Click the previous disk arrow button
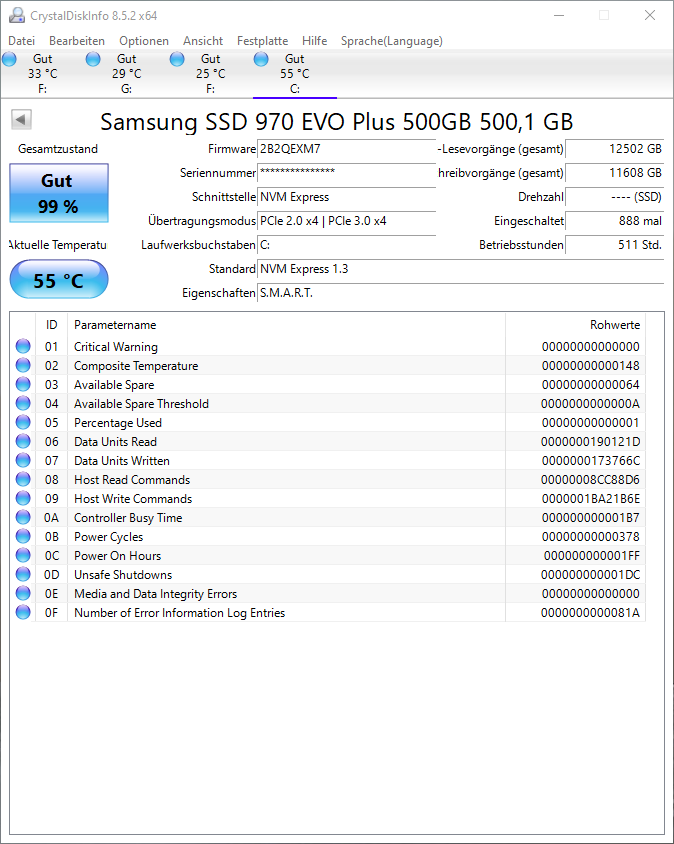The height and width of the screenshot is (844, 674). (x=22, y=119)
